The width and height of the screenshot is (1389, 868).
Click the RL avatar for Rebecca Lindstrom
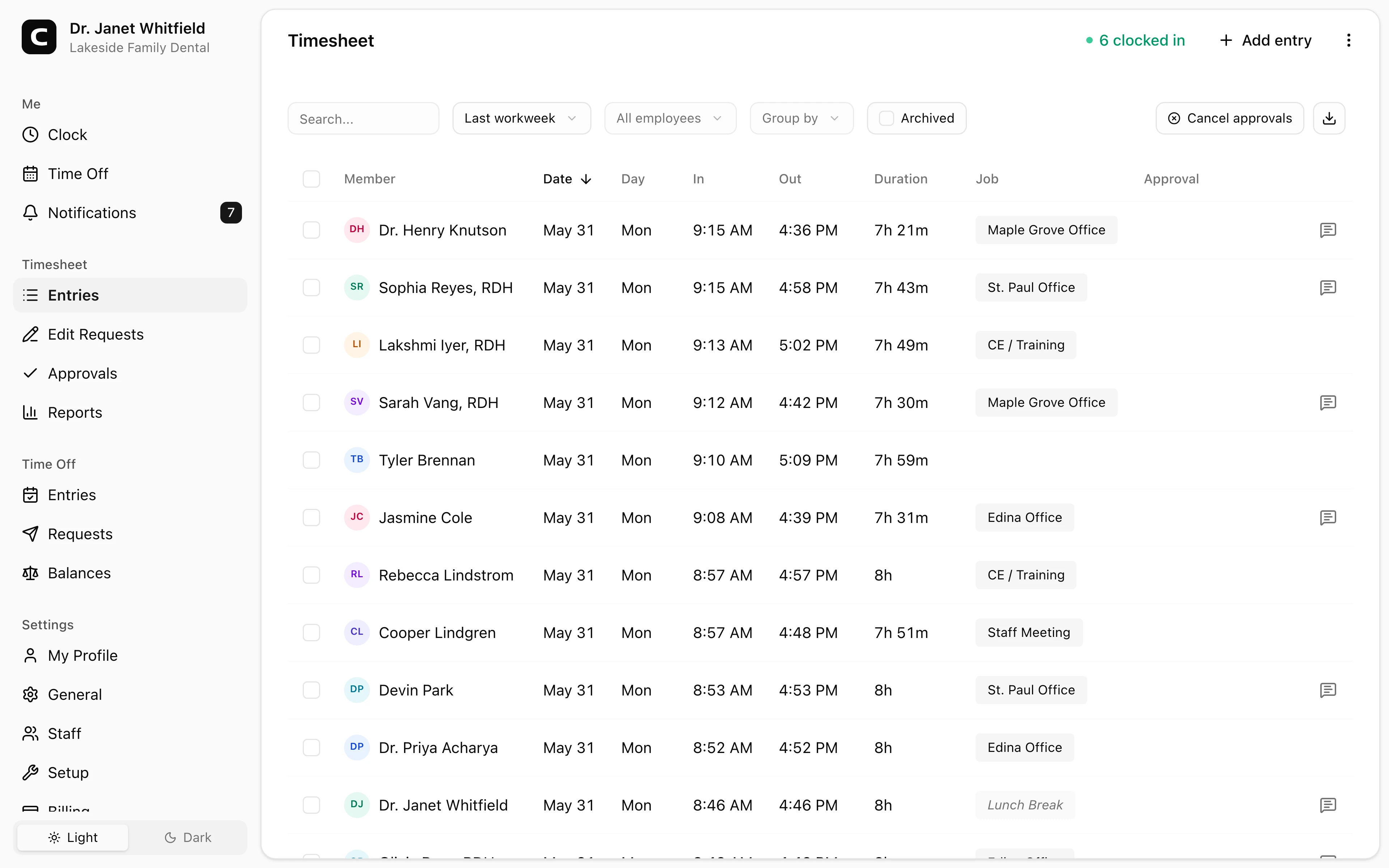coord(356,575)
